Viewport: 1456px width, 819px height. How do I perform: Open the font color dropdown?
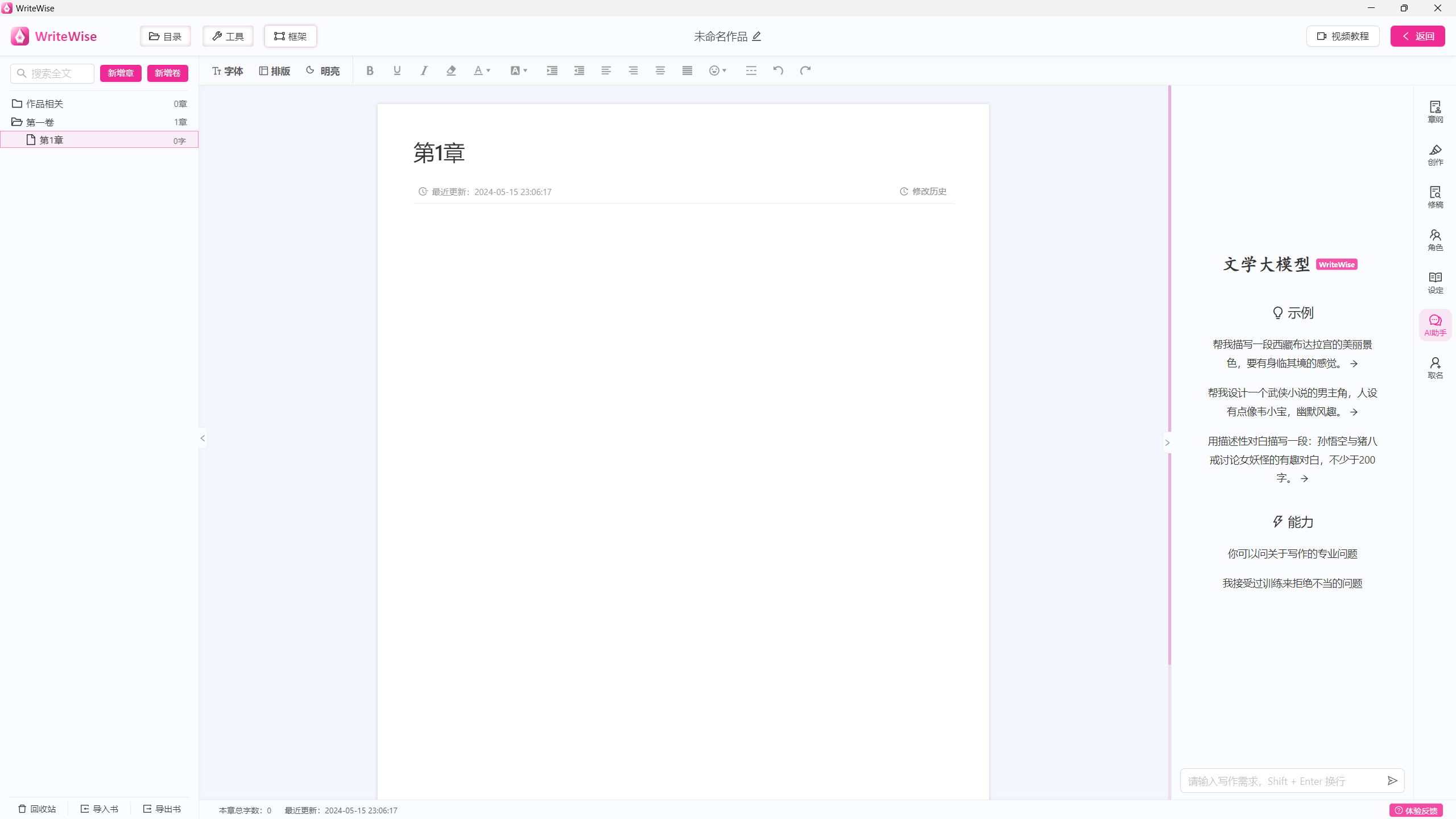pos(482,71)
